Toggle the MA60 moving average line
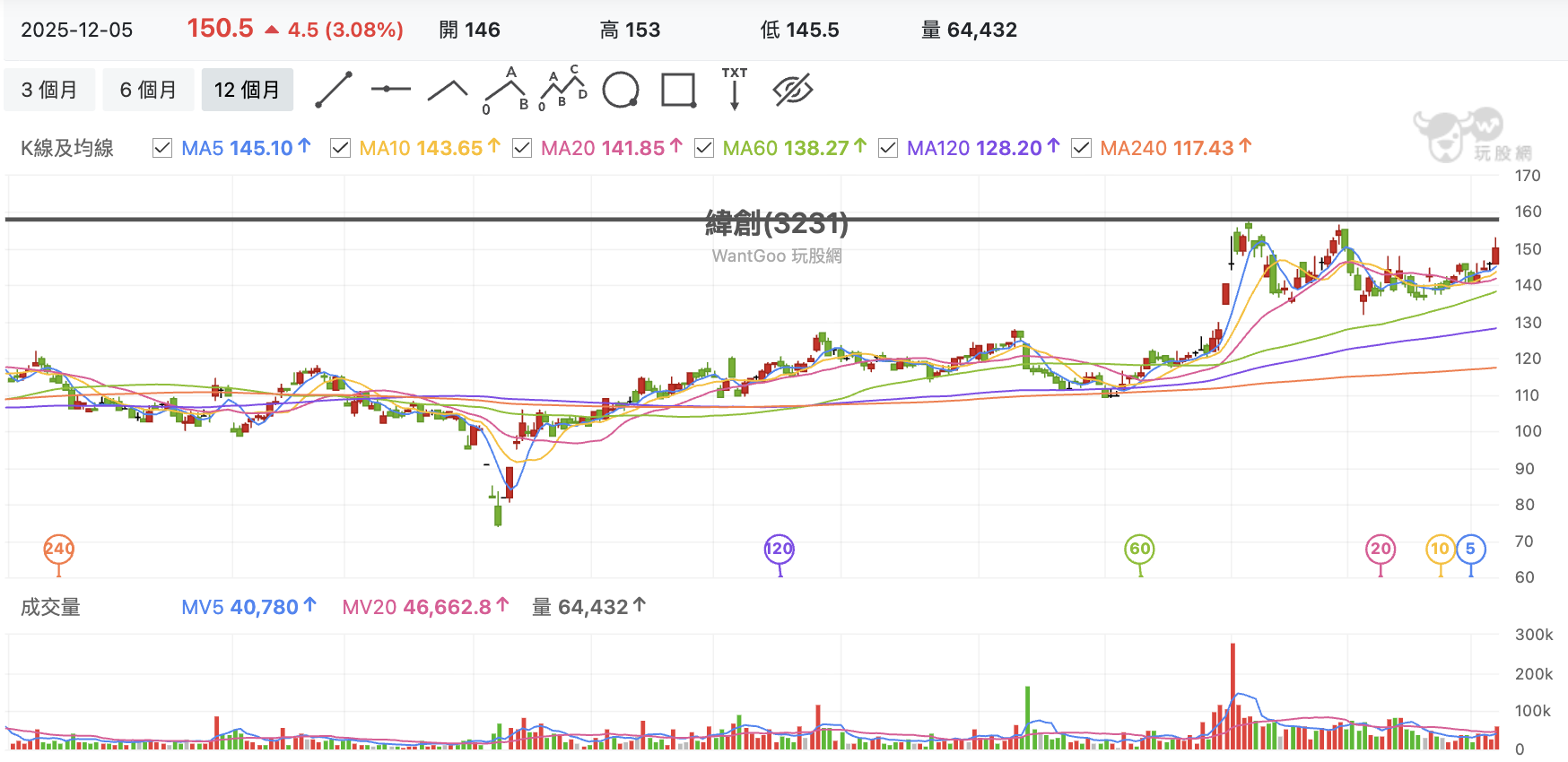The image size is (1568, 762). [x=704, y=148]
